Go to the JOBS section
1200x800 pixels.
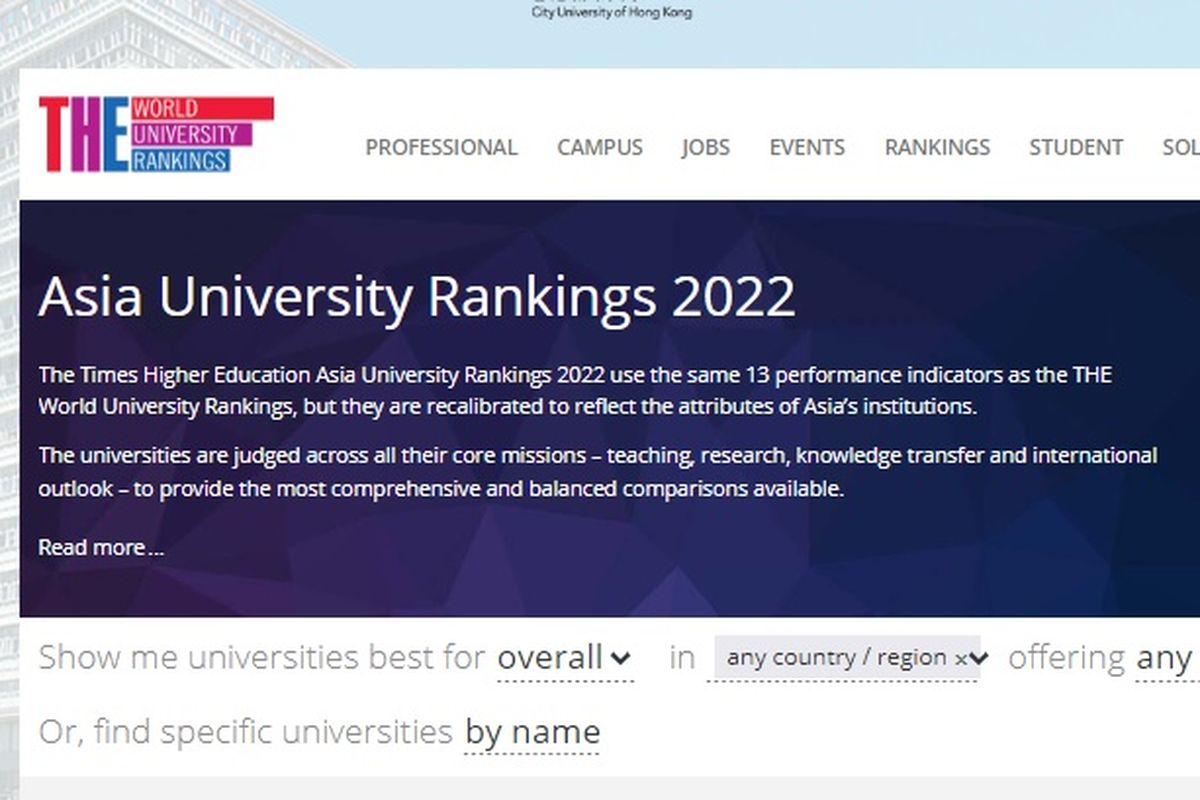[x=706, y=148]
